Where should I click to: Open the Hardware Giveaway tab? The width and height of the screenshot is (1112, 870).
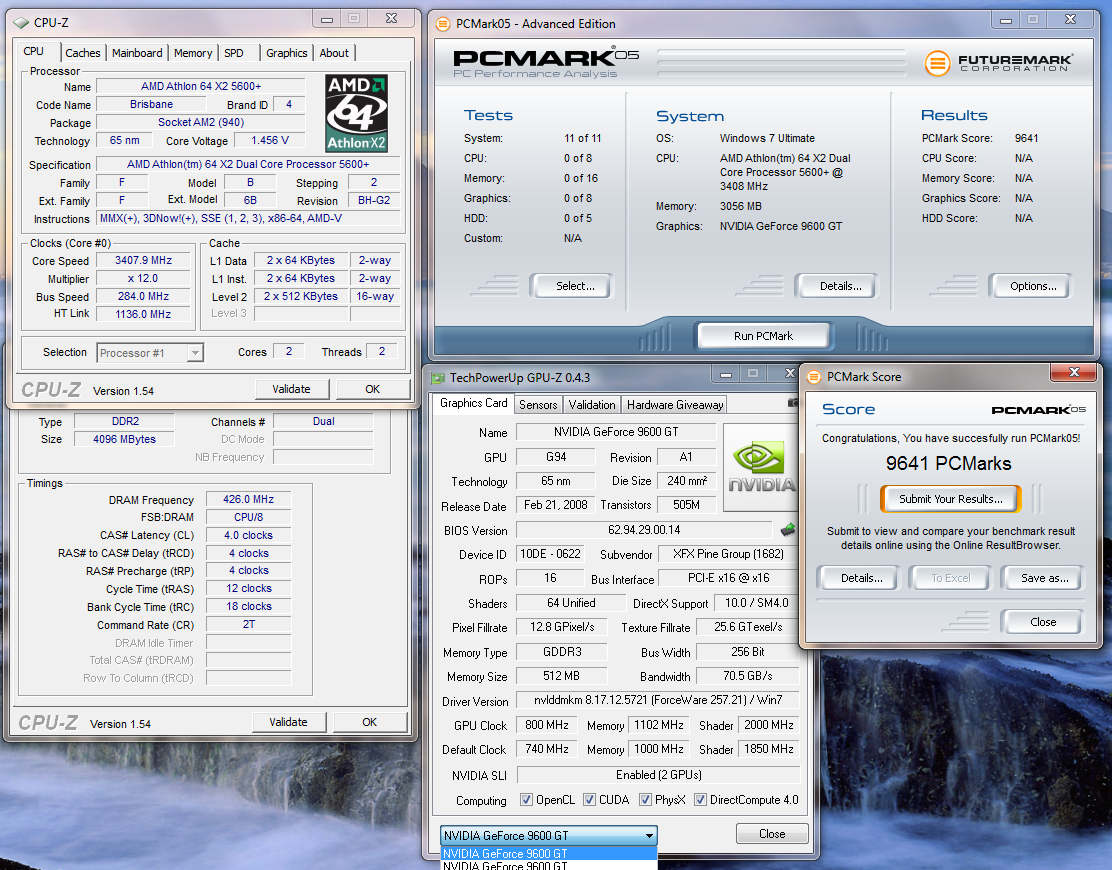pyautogui.click(x=674, y=405)
